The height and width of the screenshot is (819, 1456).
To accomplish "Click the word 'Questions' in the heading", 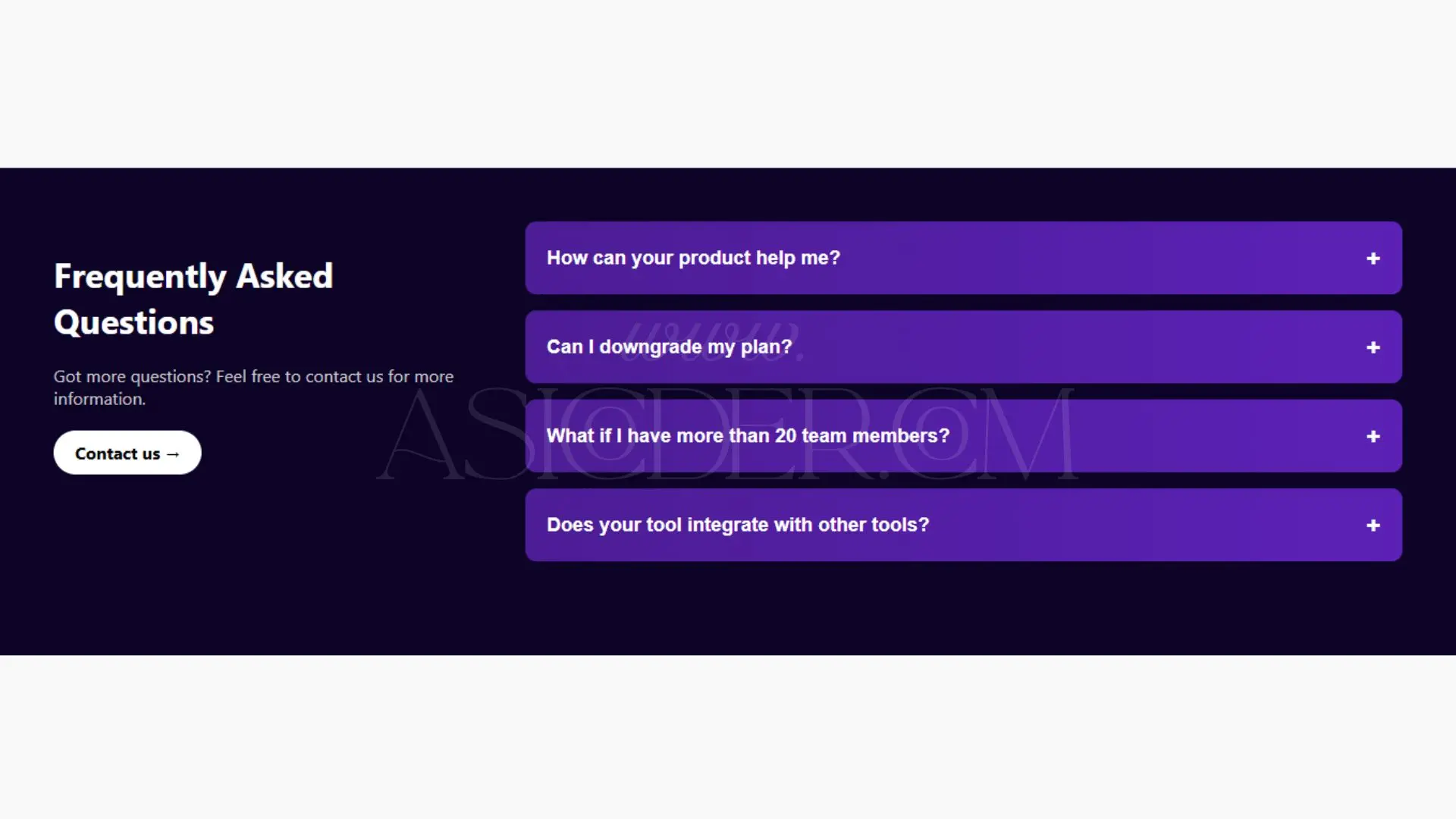I will pos(133,322).
